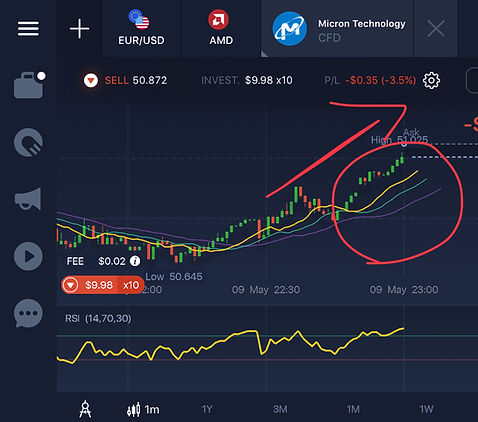The image size is (478, 422).
Task: Open the megaphone news icon
Action: click(28, 199)
